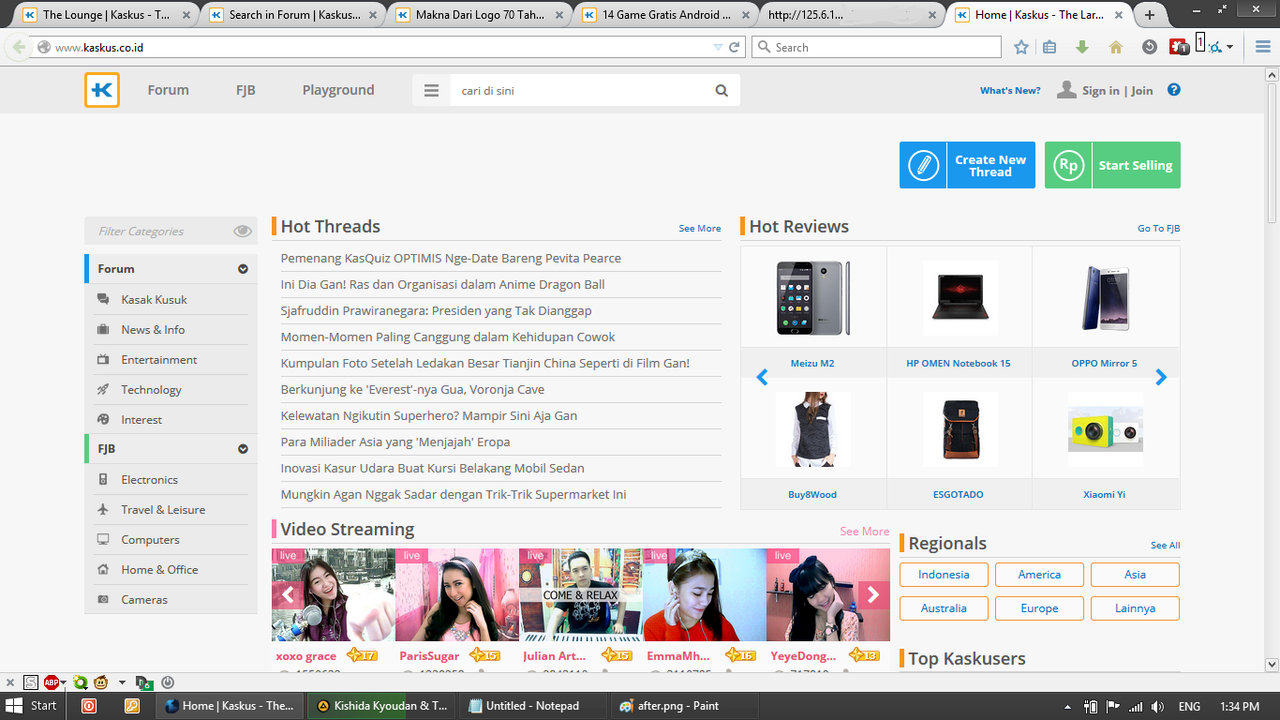Open the What's New? link
The image size is (1280, 720).
click(1010, 90)
